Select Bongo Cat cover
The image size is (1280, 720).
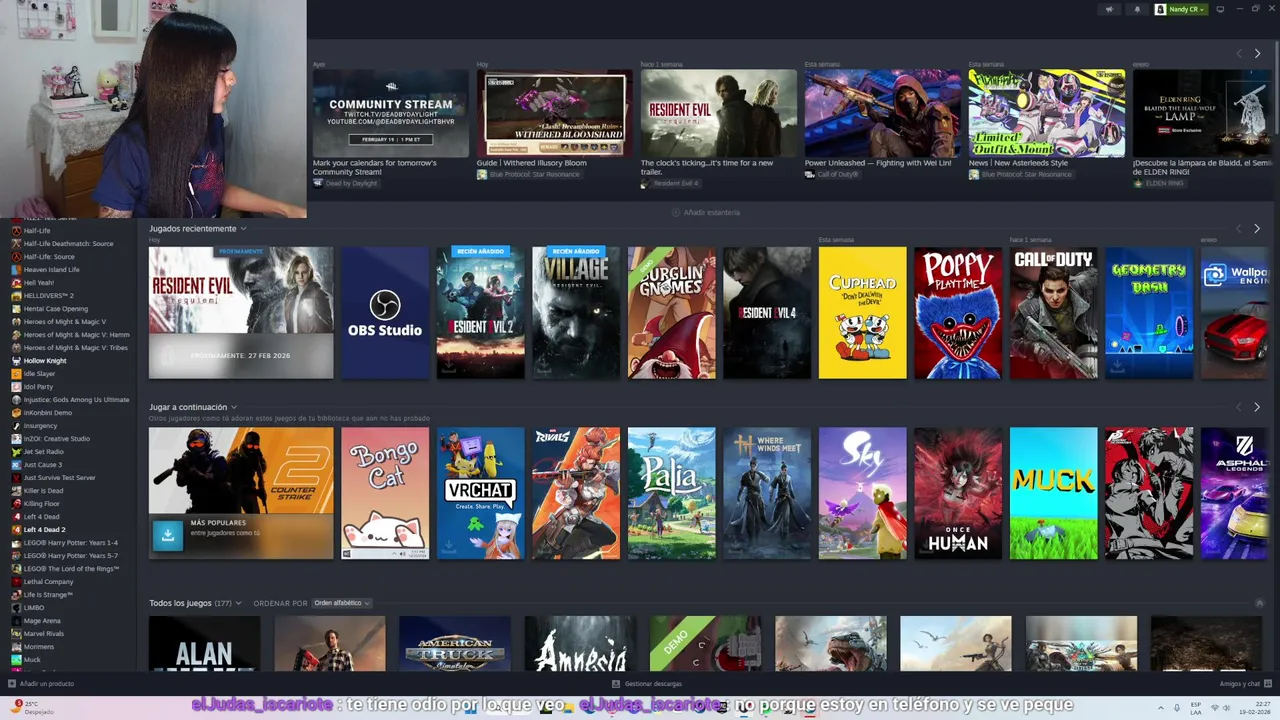coord(385,493)
